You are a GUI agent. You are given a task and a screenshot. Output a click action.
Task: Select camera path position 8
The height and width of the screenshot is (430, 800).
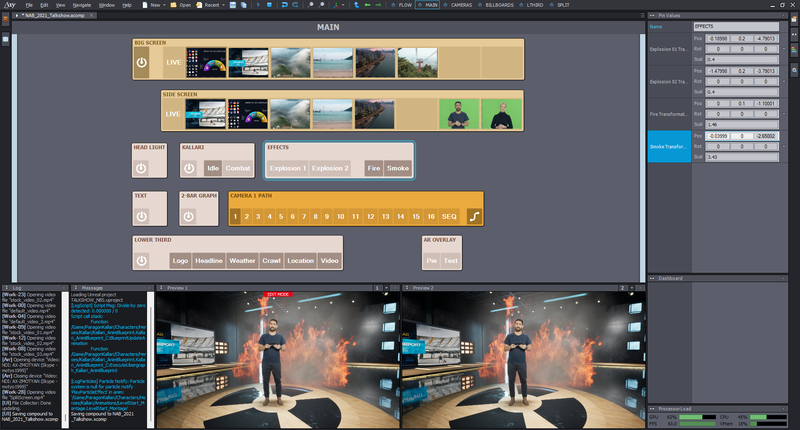click(x=314, y=216)
